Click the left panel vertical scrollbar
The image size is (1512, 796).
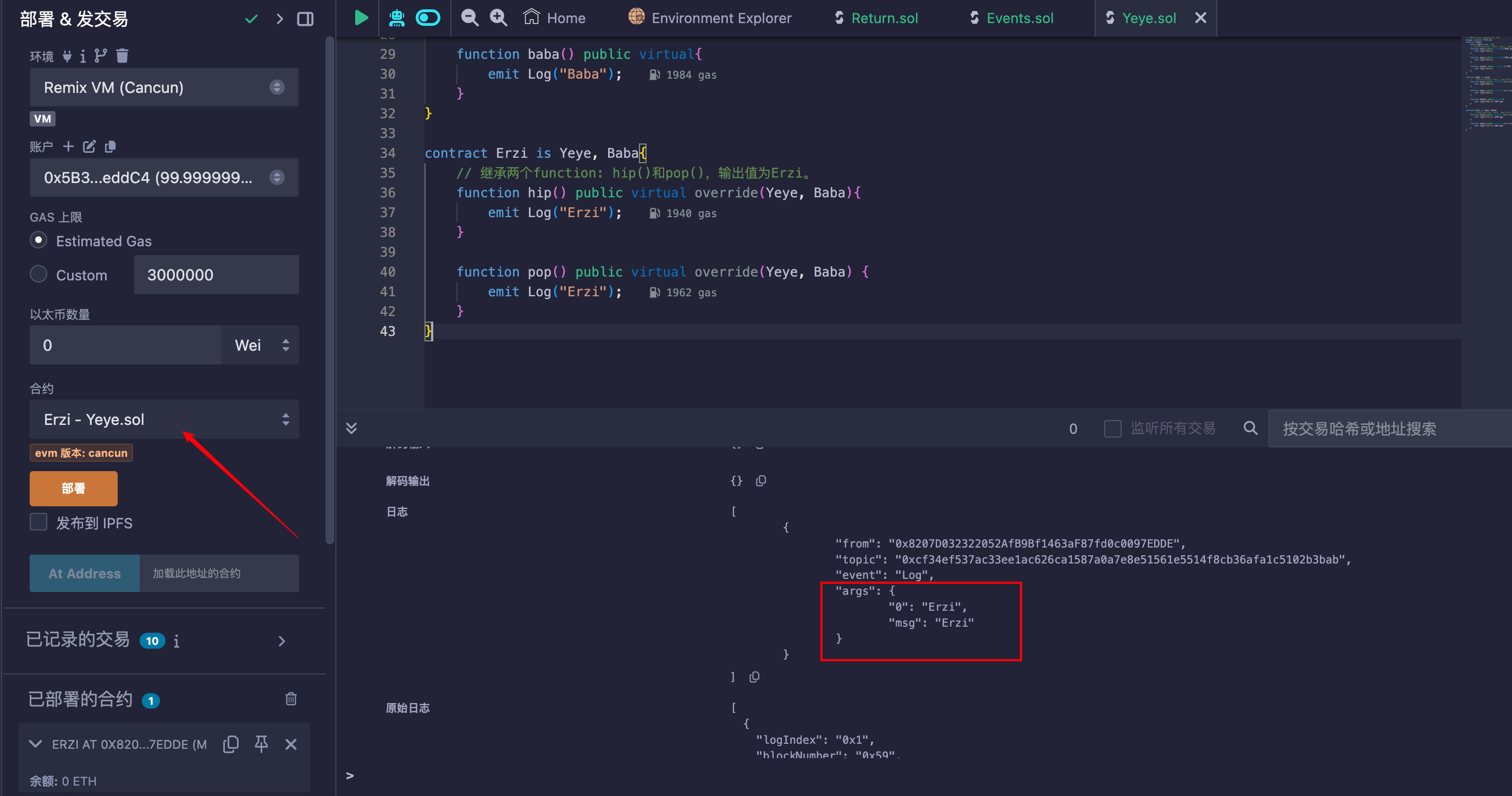point(330,291)
